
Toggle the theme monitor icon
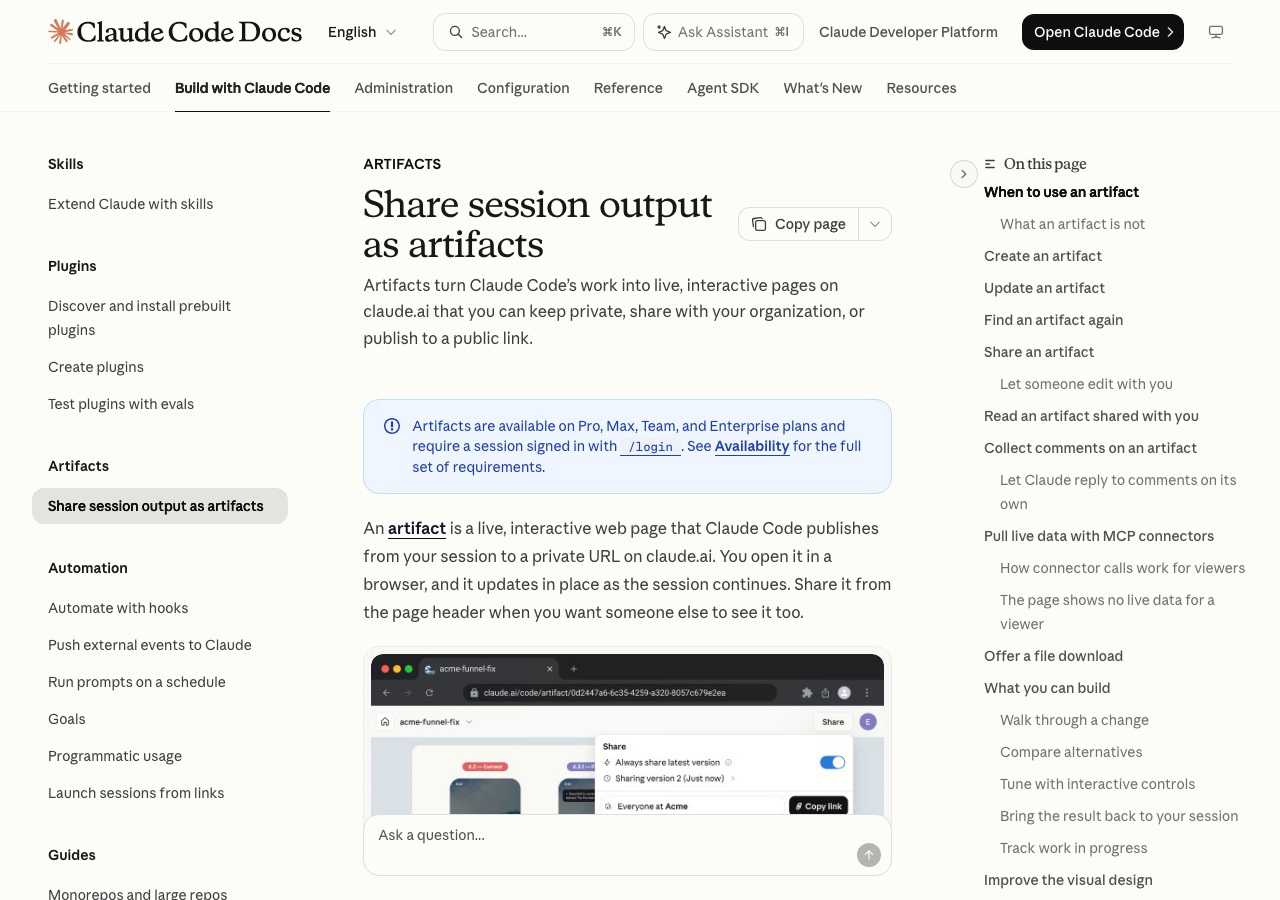pos(1216,32)
